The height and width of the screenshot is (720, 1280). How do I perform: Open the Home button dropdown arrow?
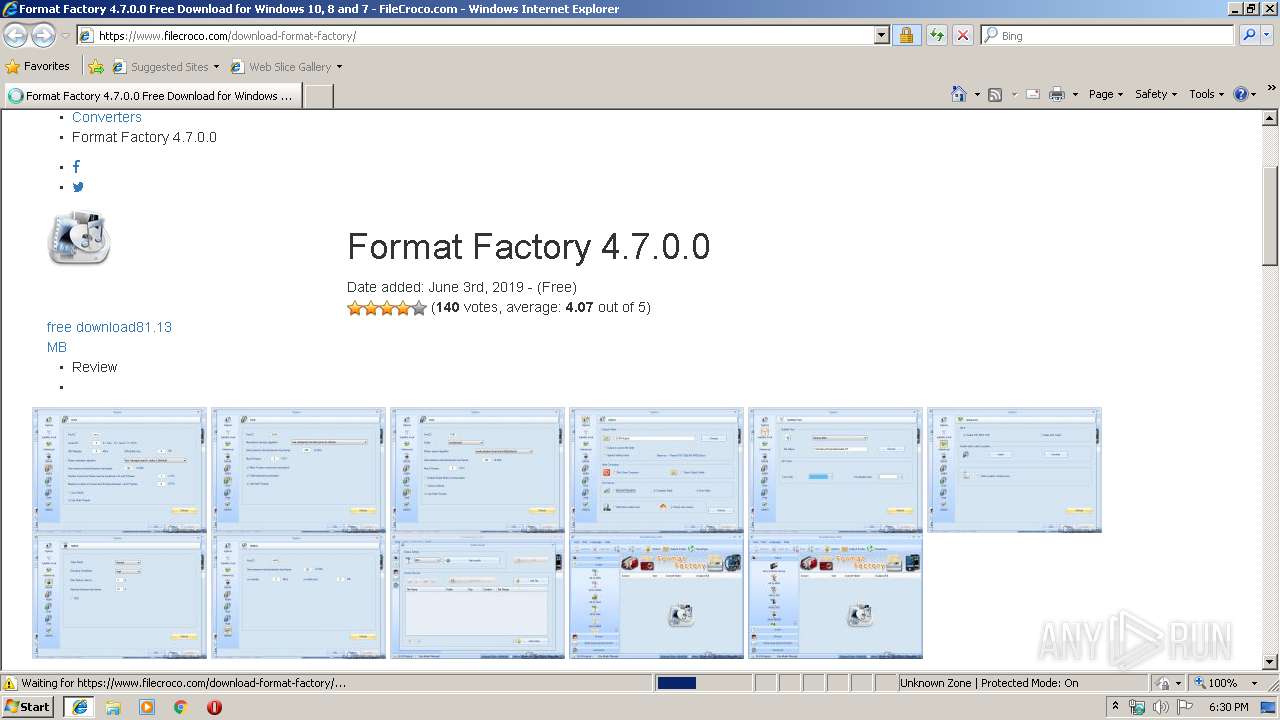click(x=977, y=94)
